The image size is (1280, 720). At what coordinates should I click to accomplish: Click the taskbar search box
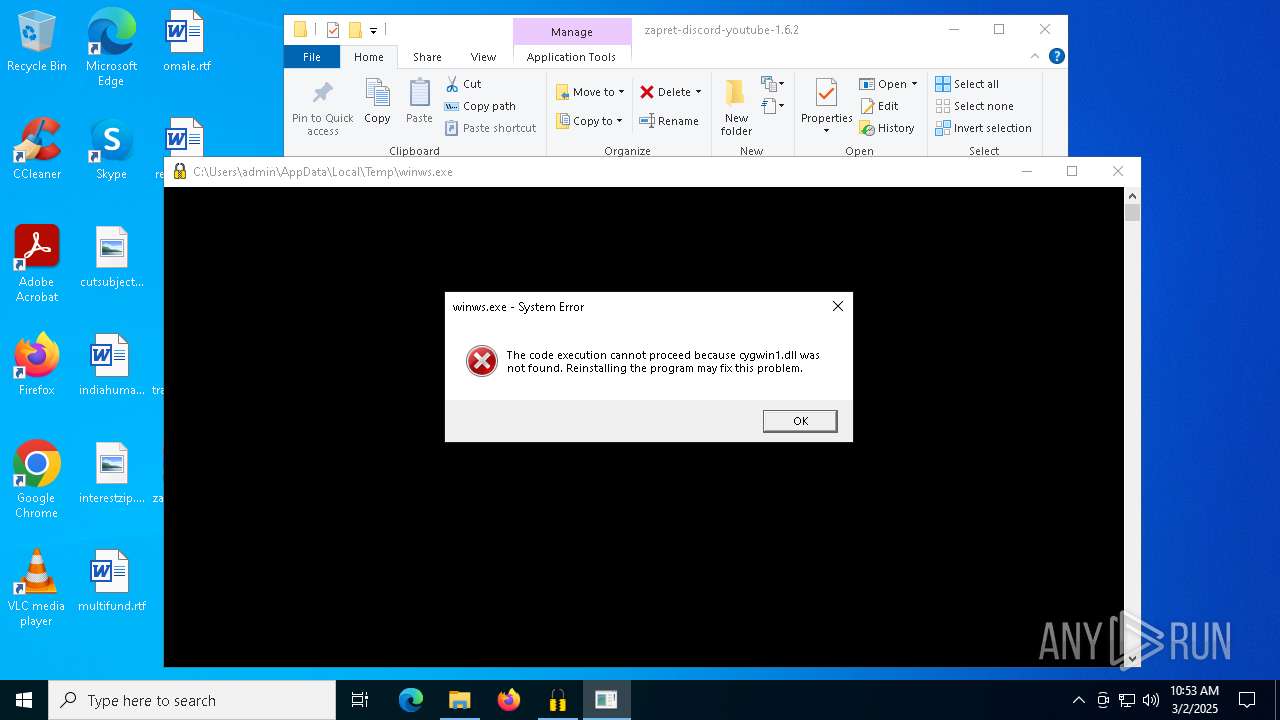click(192, 700)
